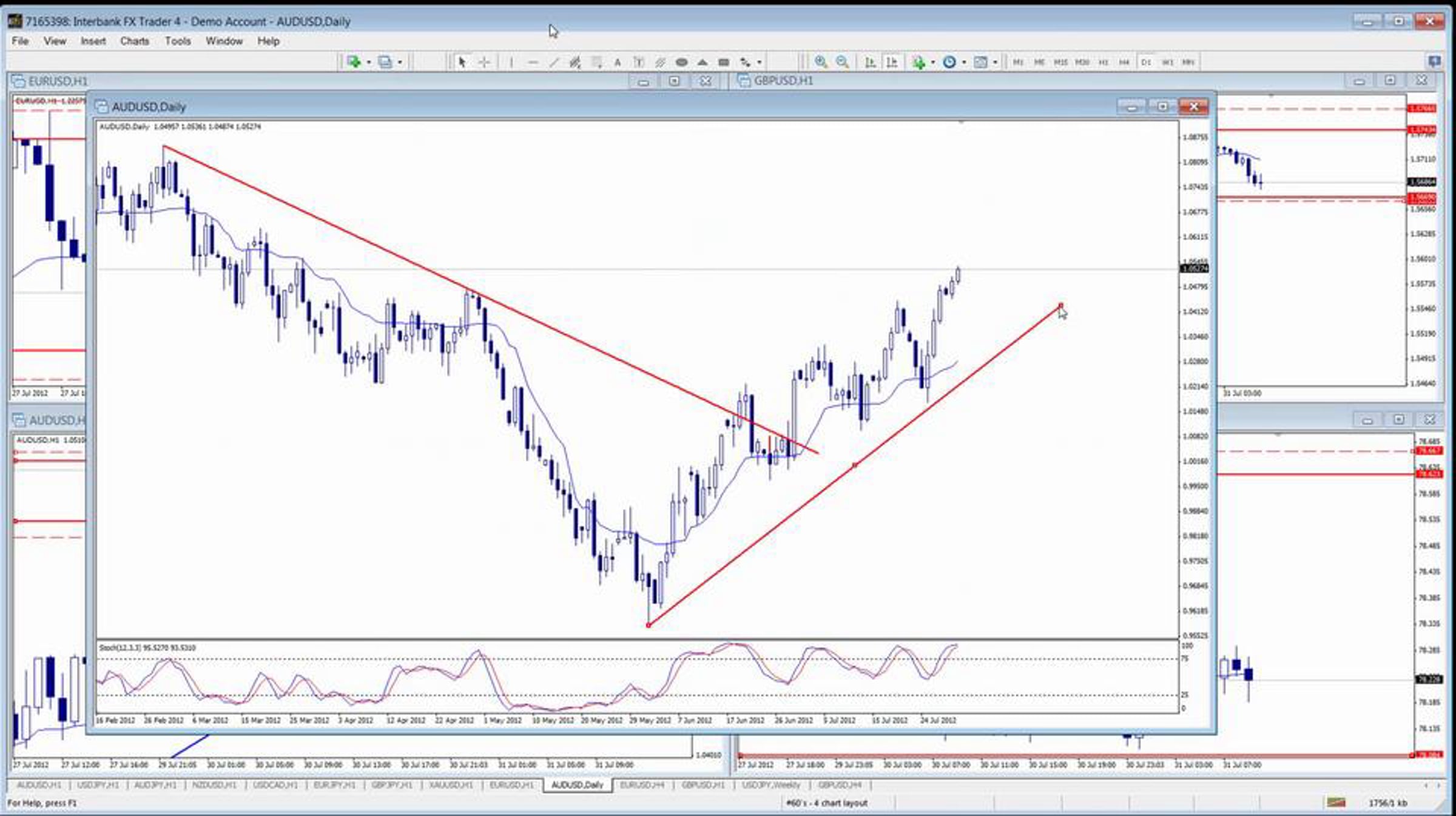Image resolution: width=1456 pixels, height=816 pixels.
Task: Switch to the NZDUSD,H1 chart tab
Action: coord(214,785)
